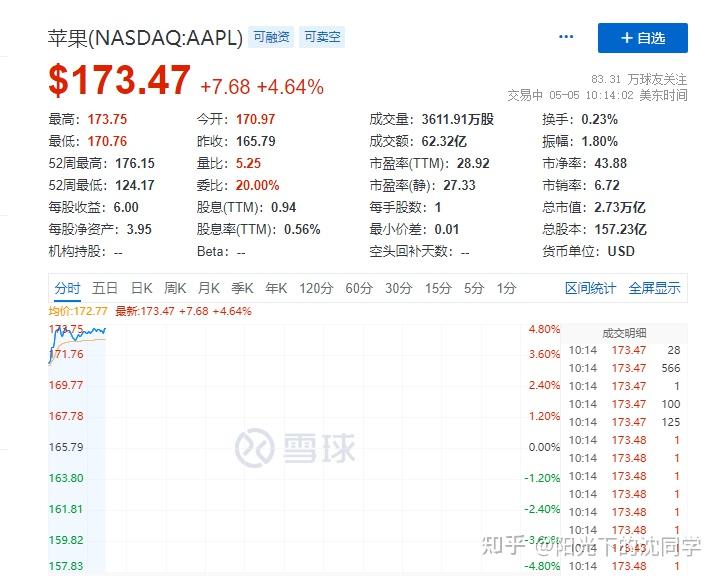Image resolution: width=719 pixels, height=576 pixels.
Task: Click the 市销率 value 6.72
Action: (607, 185)
